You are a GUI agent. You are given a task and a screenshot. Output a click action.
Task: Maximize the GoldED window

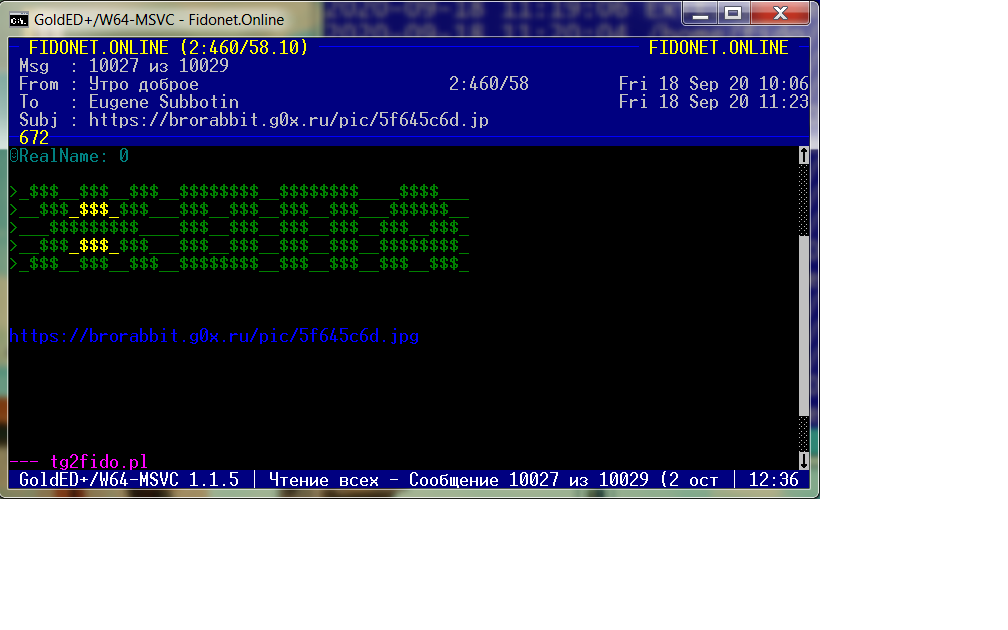[x=734, y=14]
